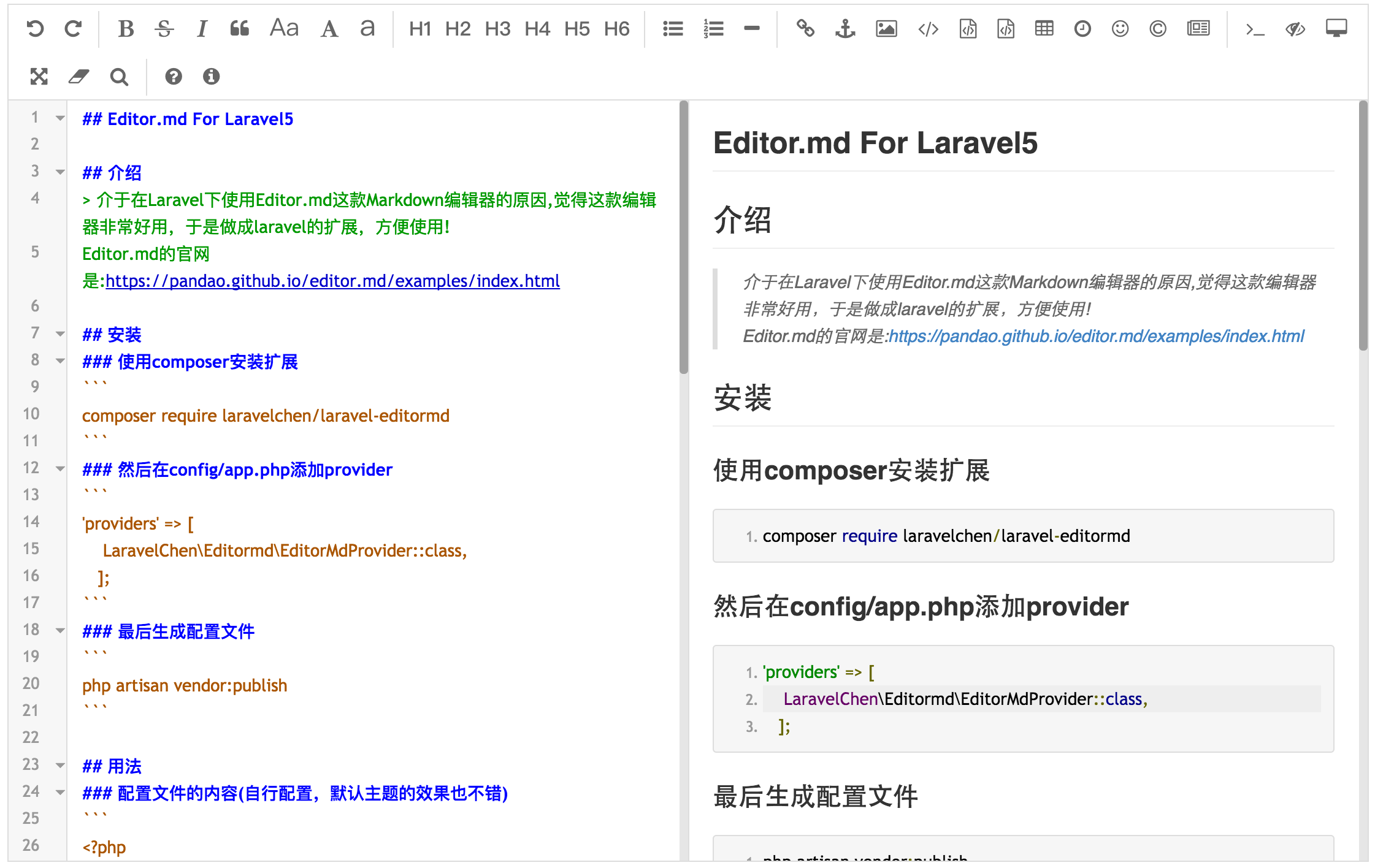
Task: Click the '<?php' line in editor
Action: [104, 847]
